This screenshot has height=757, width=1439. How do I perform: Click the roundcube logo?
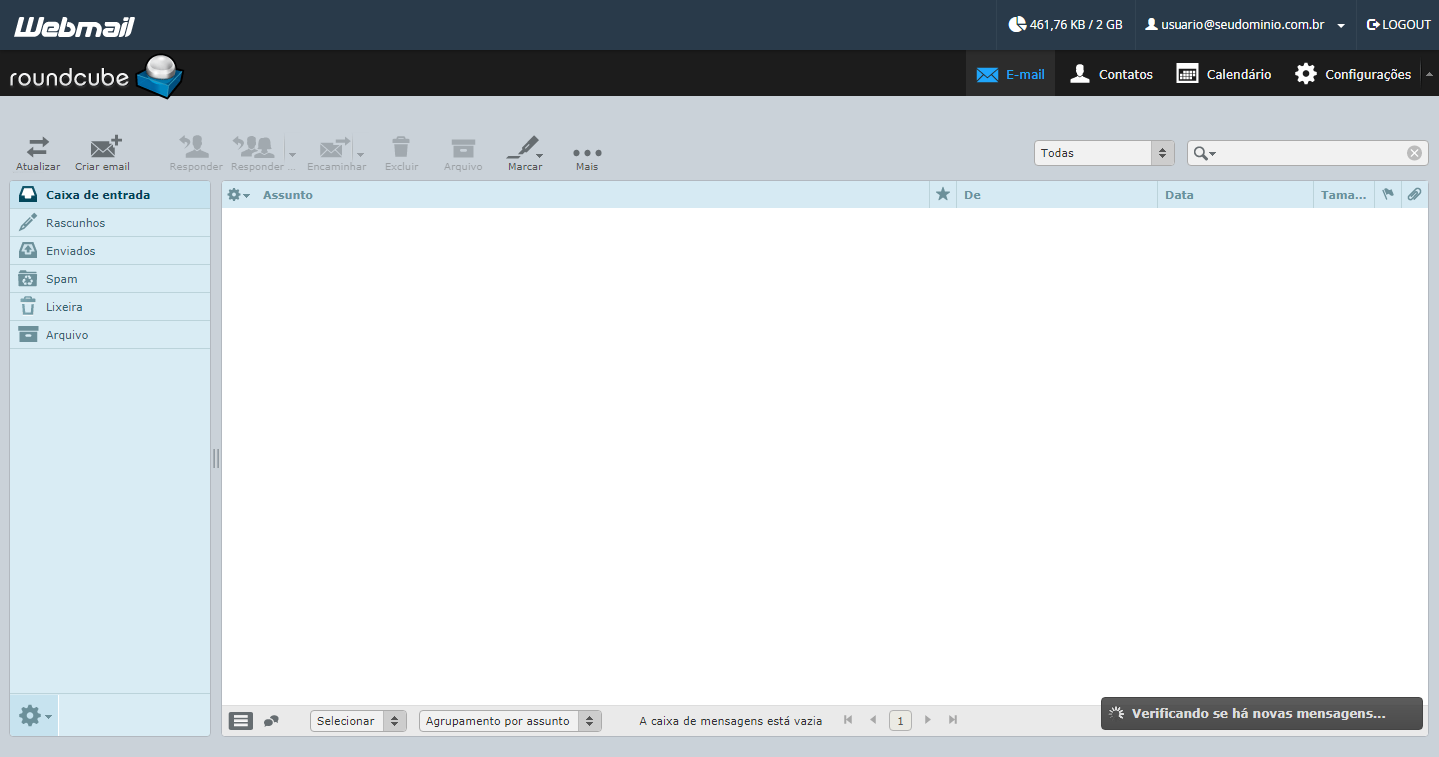pyautogui.click(x=97, y=76)
